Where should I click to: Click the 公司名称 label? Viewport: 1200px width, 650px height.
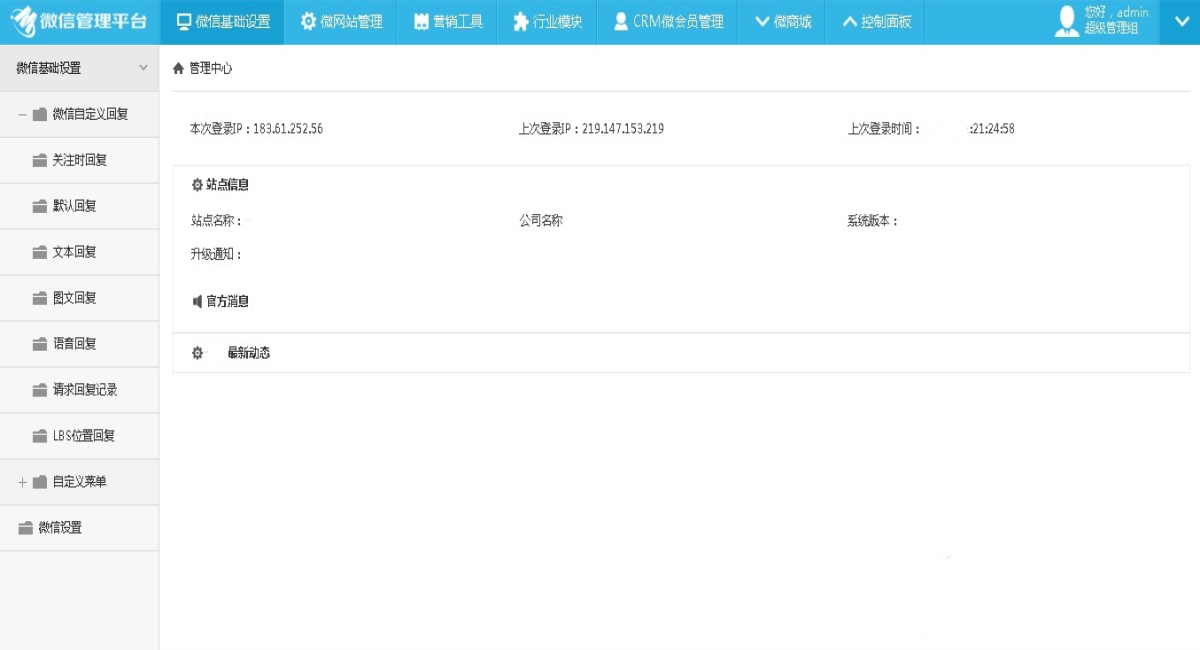tap(541, 221)
